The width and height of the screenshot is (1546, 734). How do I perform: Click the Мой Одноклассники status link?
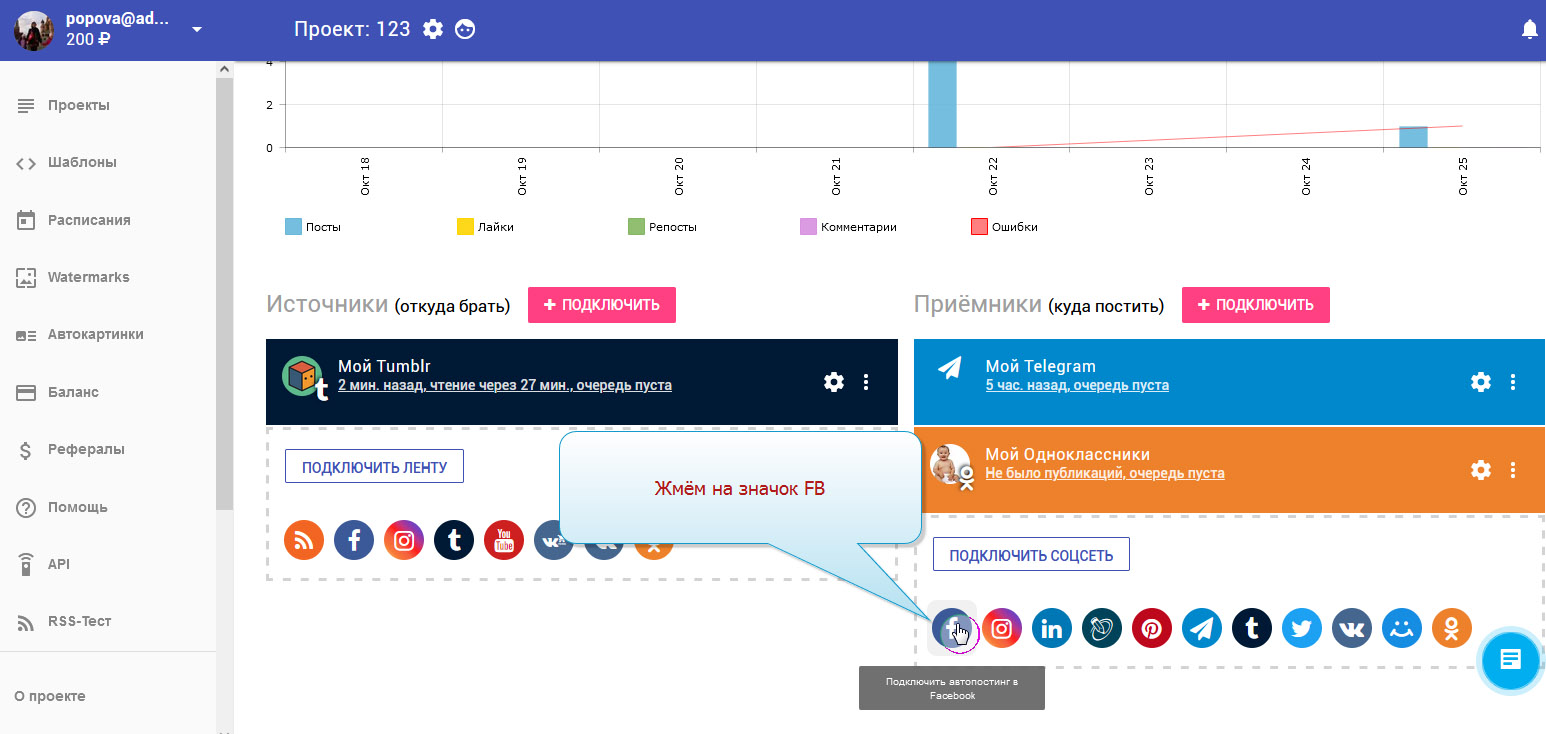(1104, 473)
